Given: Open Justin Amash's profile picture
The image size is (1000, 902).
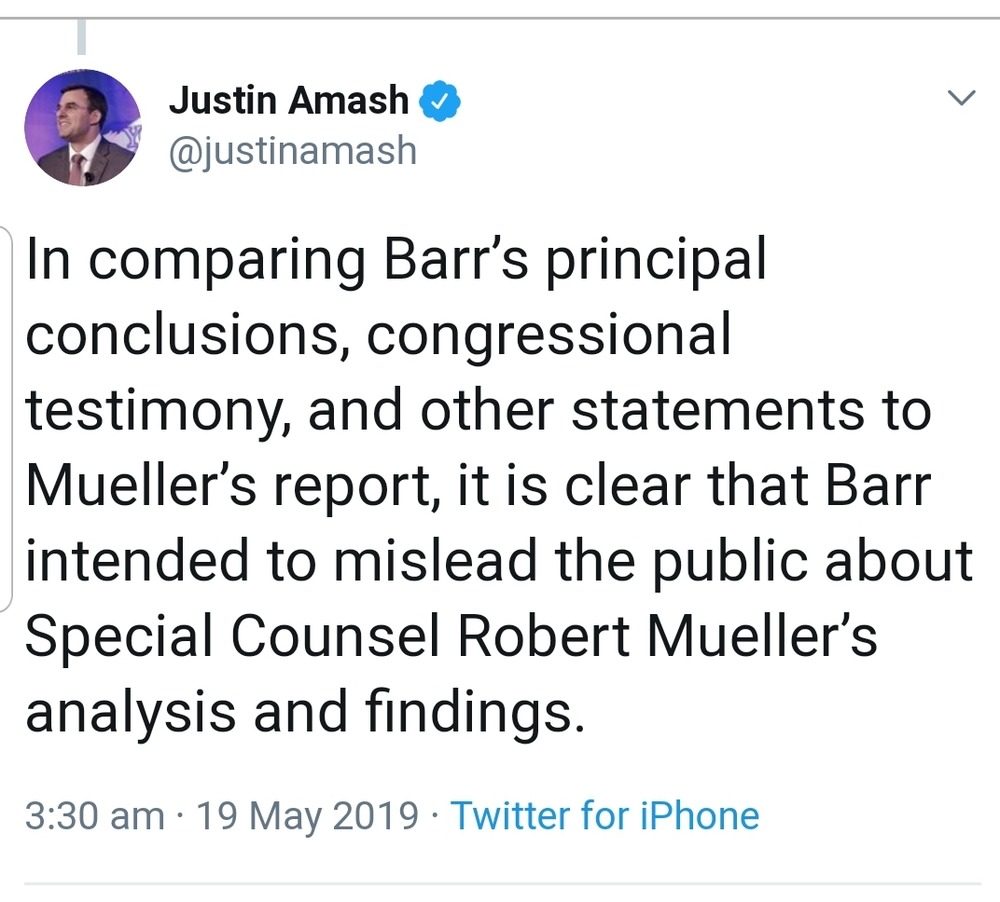Looking at the screenshot, I should coord(82,127).
